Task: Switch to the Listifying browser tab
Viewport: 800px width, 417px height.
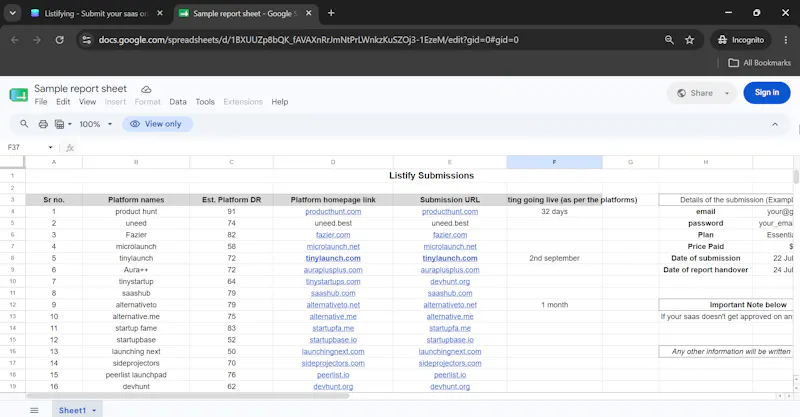Action: click(x=96, y=13)
